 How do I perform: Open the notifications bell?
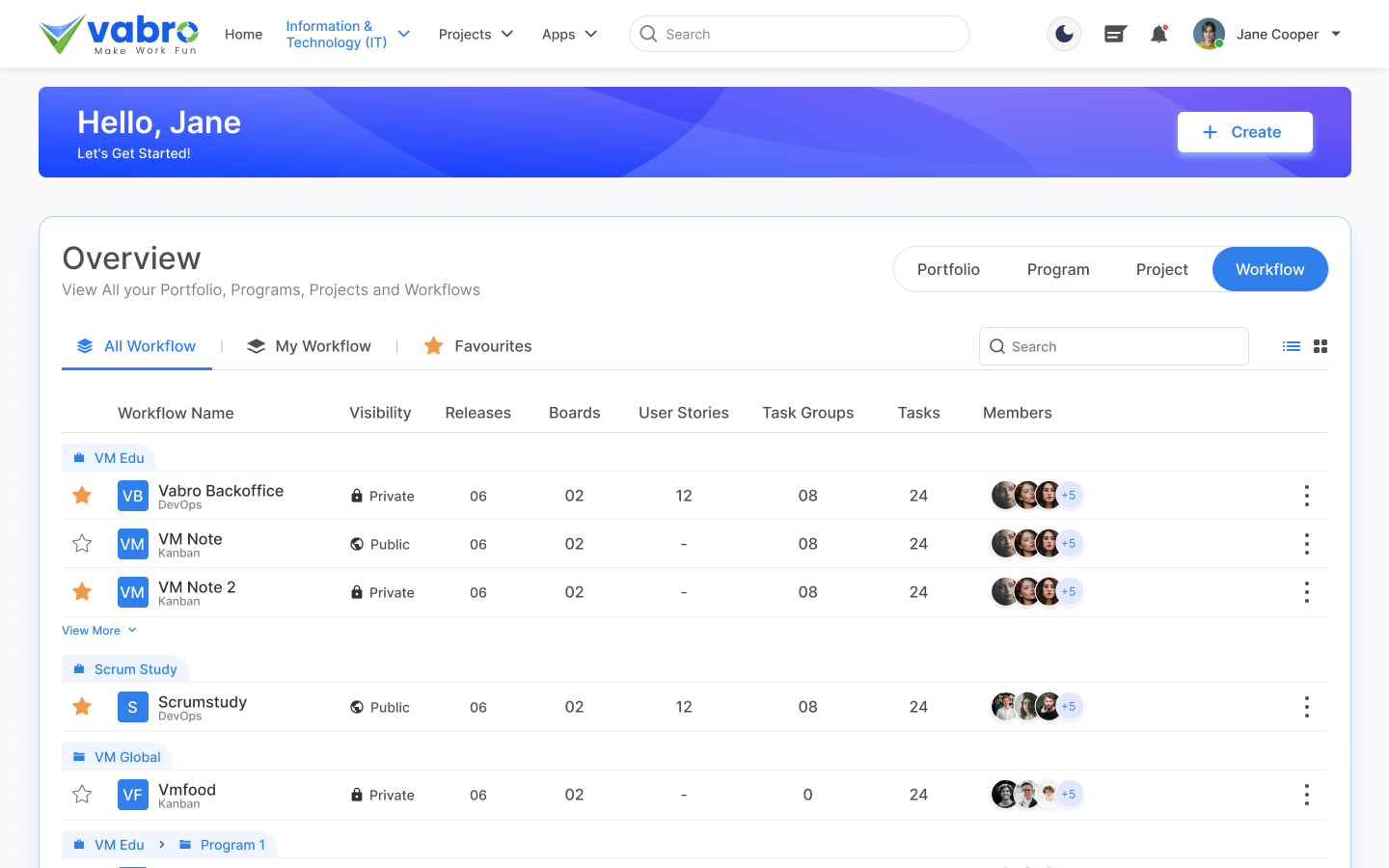[1159, 35]
